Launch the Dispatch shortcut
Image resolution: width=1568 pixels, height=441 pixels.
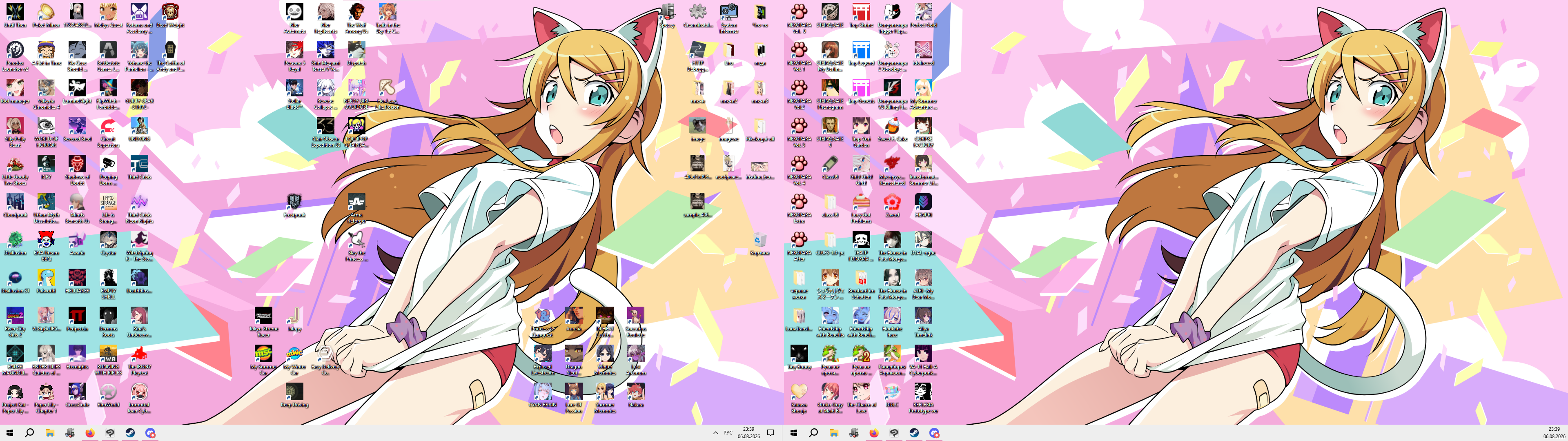click(x=357, y=53)
